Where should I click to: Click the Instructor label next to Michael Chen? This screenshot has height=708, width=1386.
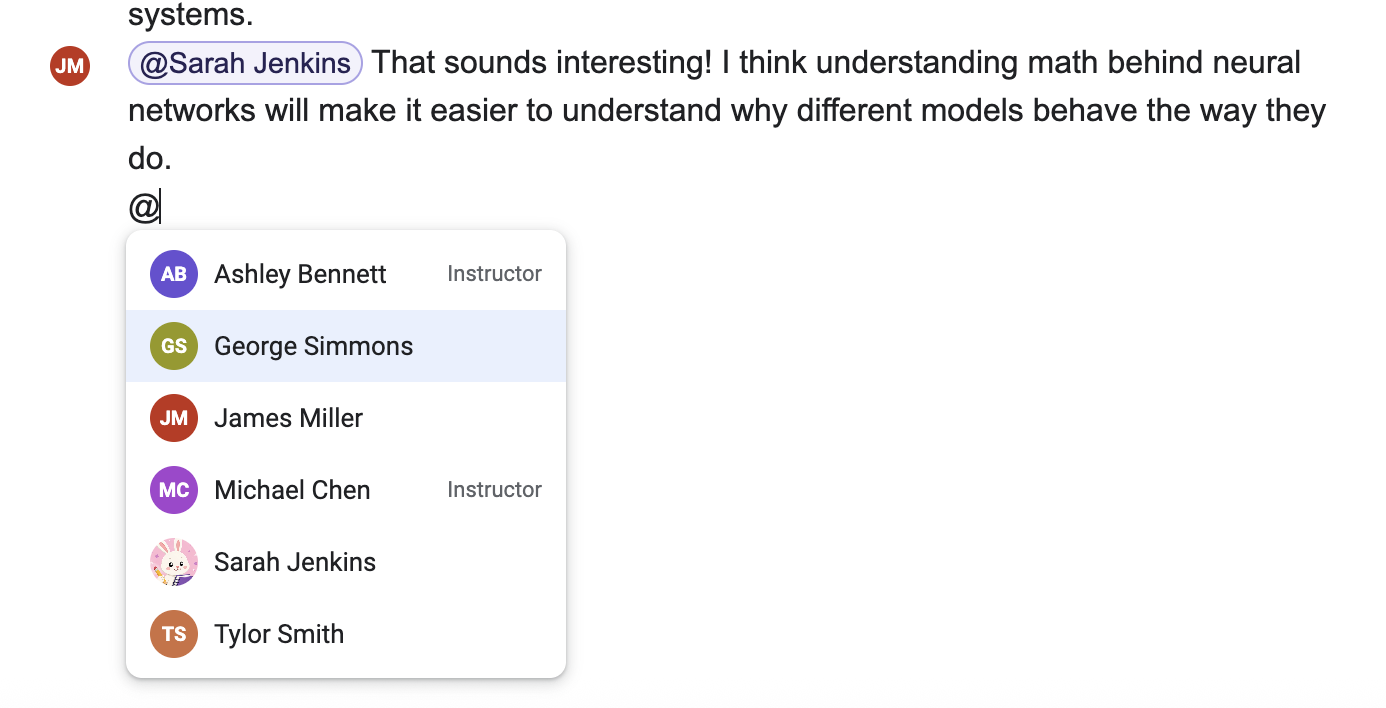pyautogui.click(x=494, y=490)
